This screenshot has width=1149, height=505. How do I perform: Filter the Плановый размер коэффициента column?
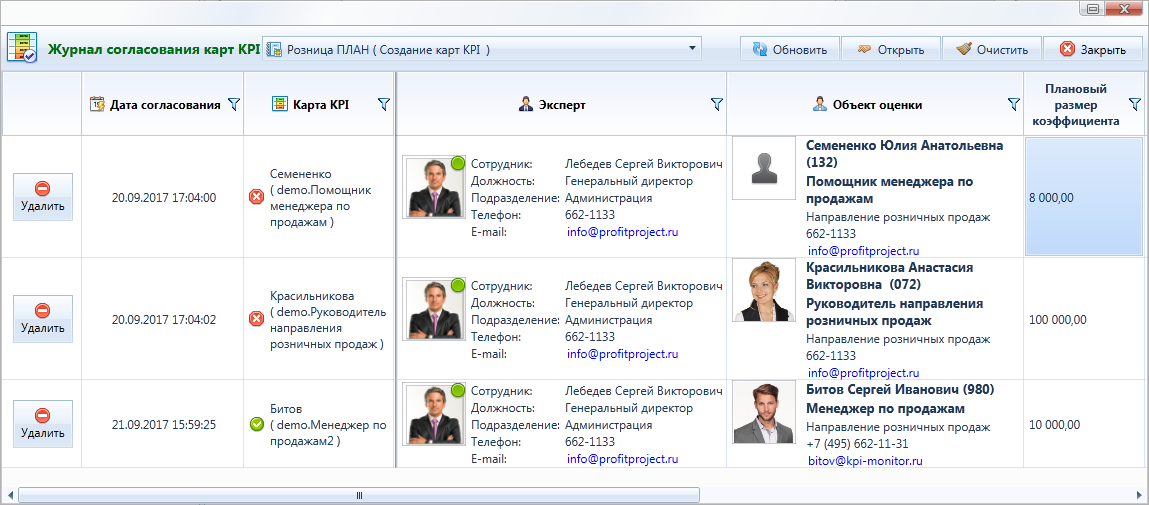(1135, 103)
